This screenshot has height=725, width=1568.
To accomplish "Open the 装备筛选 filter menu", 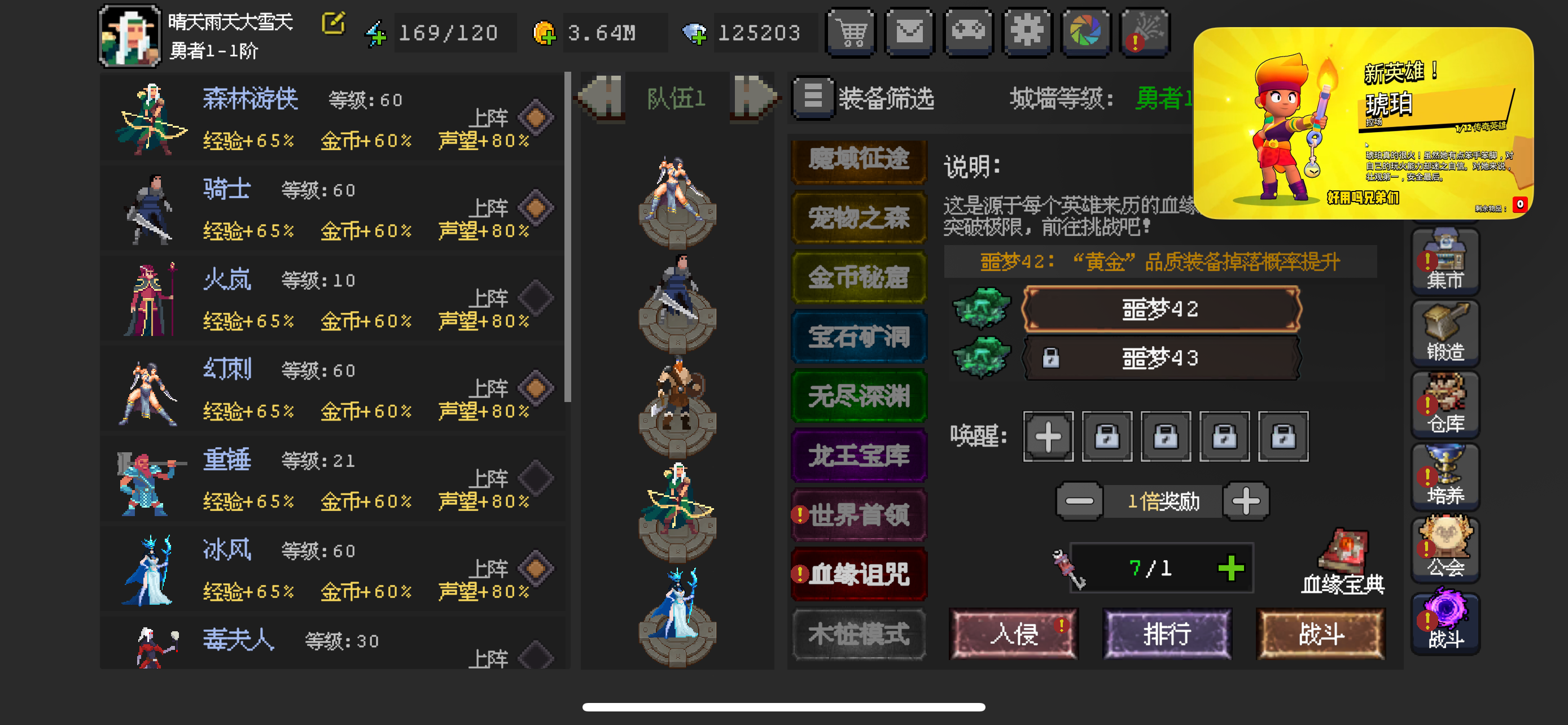I will click(864, 97).
